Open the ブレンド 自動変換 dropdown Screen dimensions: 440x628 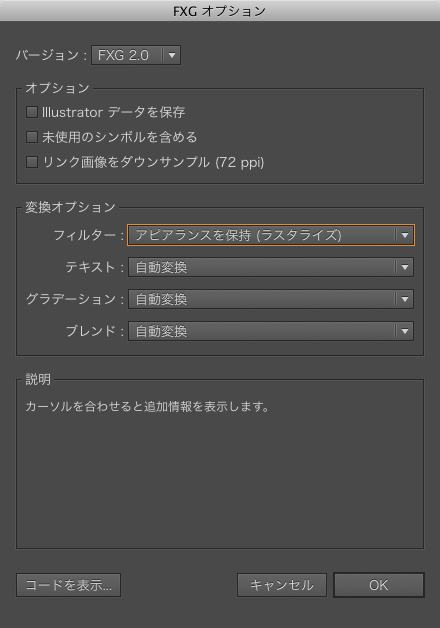271,331
